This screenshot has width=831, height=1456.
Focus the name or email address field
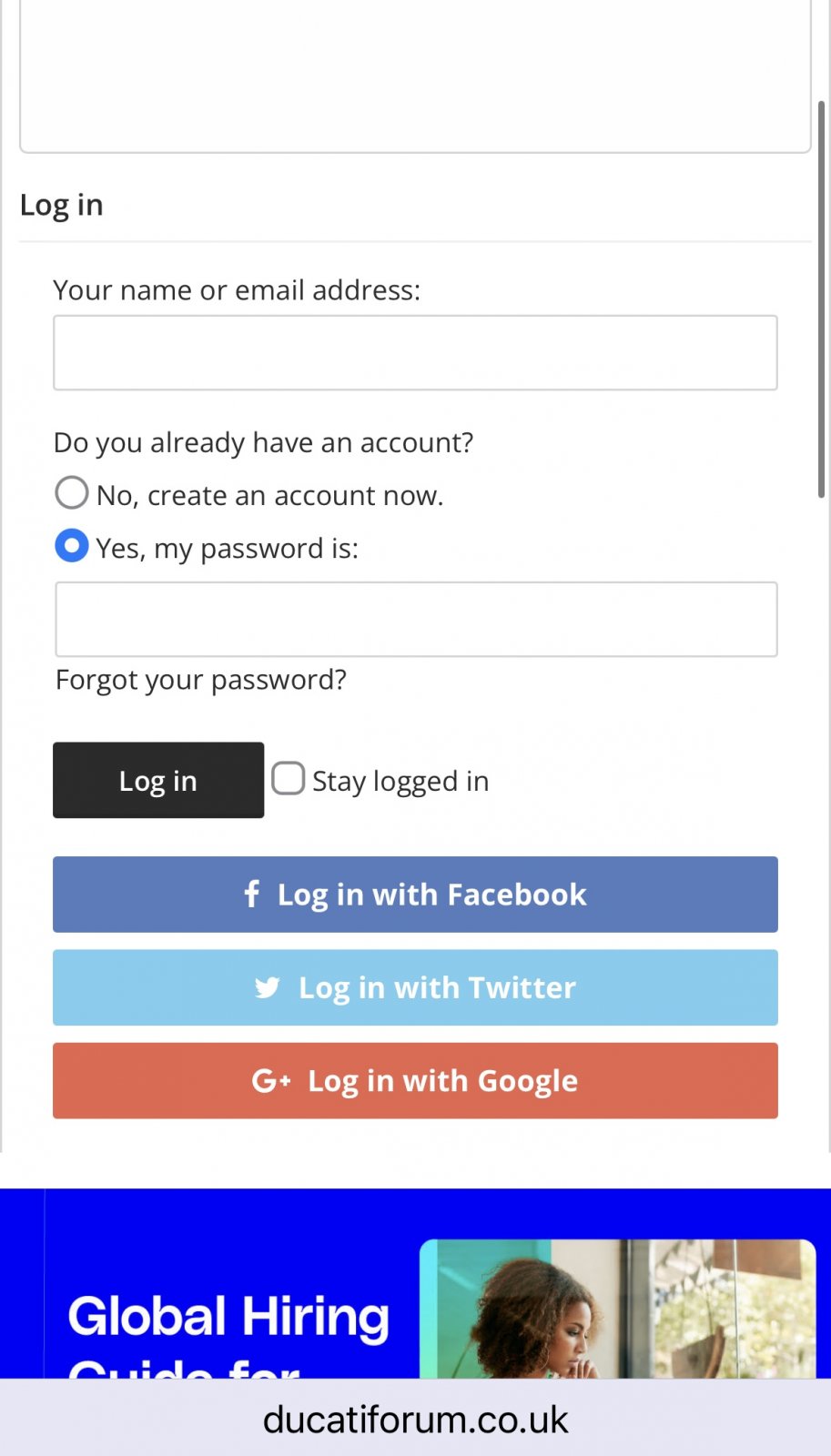[x=415, y=353]
